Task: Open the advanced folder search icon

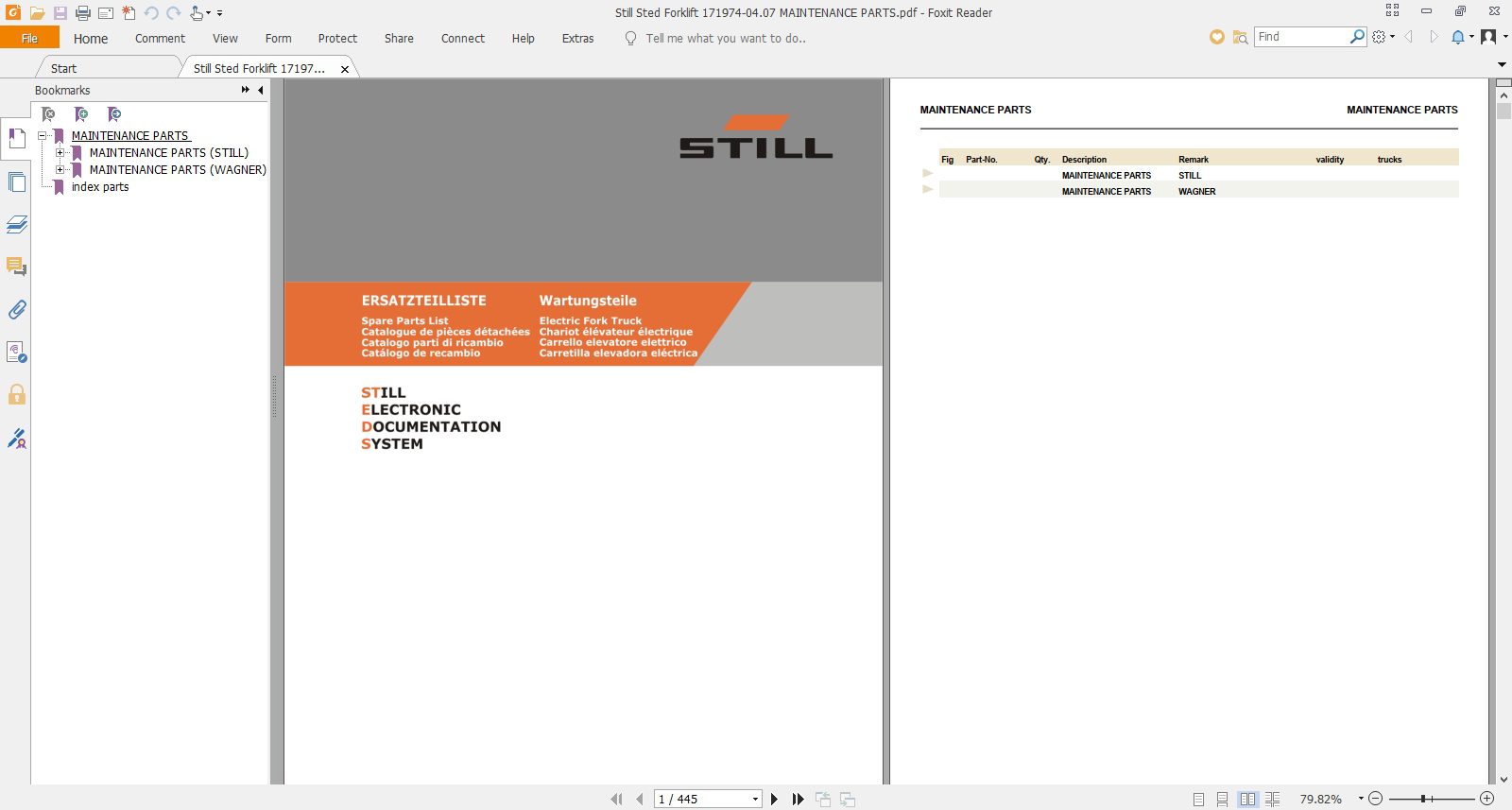Action: 1240,37
